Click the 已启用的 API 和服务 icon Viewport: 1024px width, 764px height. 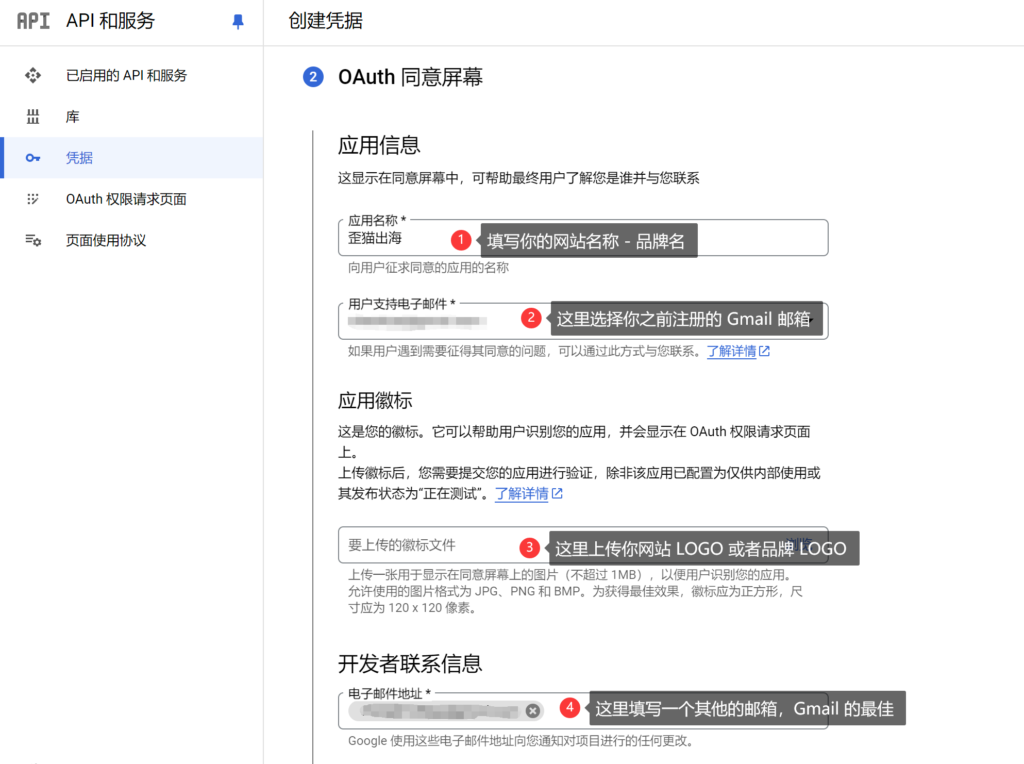tap(33, 76)
